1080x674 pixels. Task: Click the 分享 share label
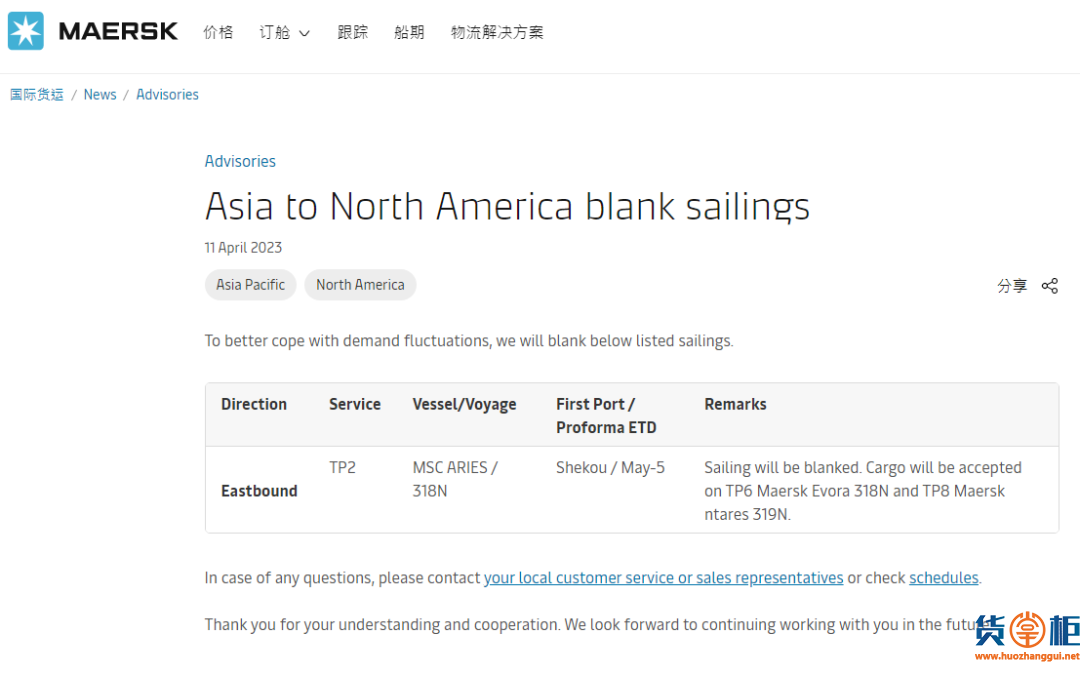(x=1012, y=286)
